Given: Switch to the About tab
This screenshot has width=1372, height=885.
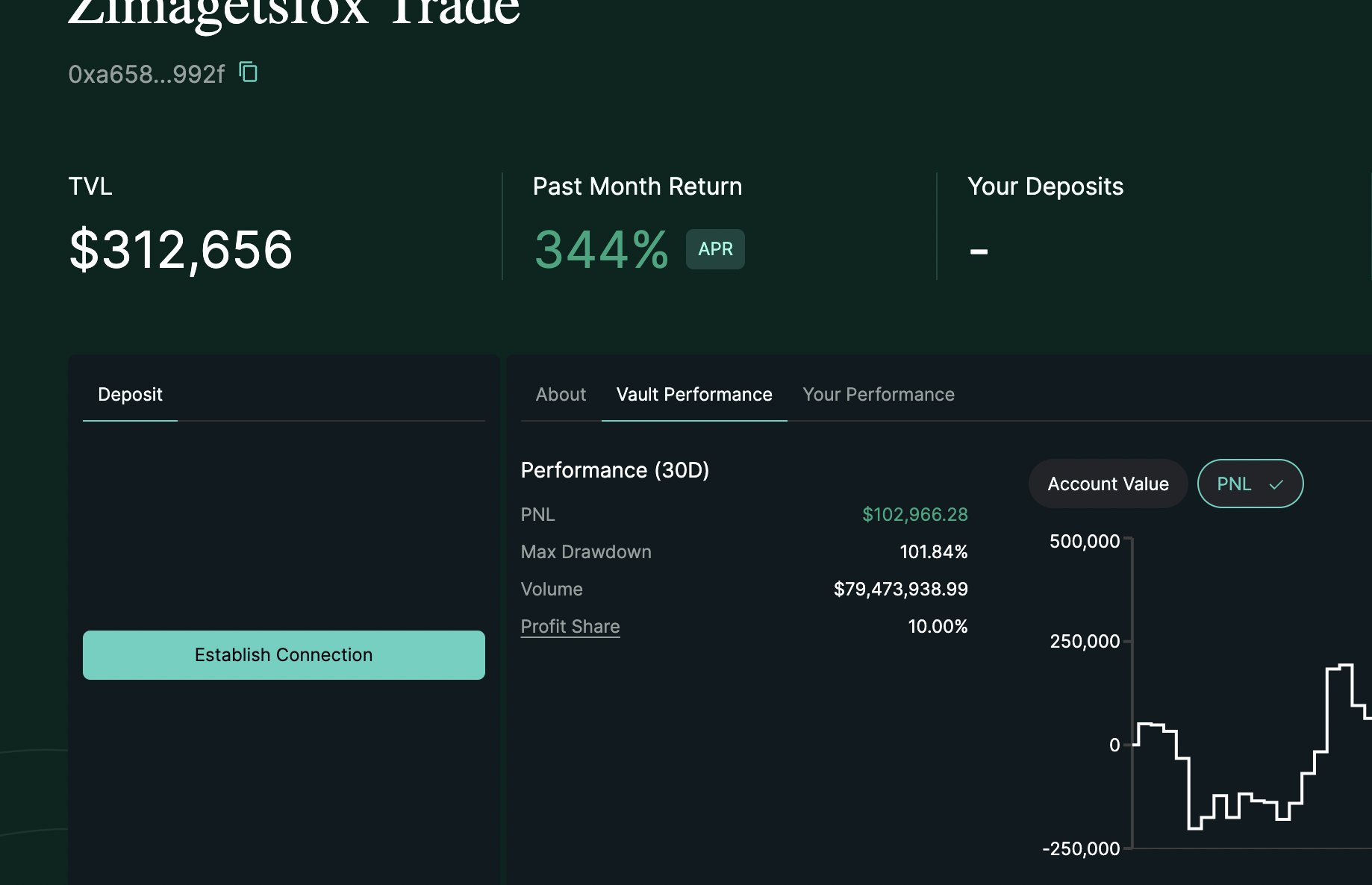Looking at the screenshot, I should click(x=560, y=394).
